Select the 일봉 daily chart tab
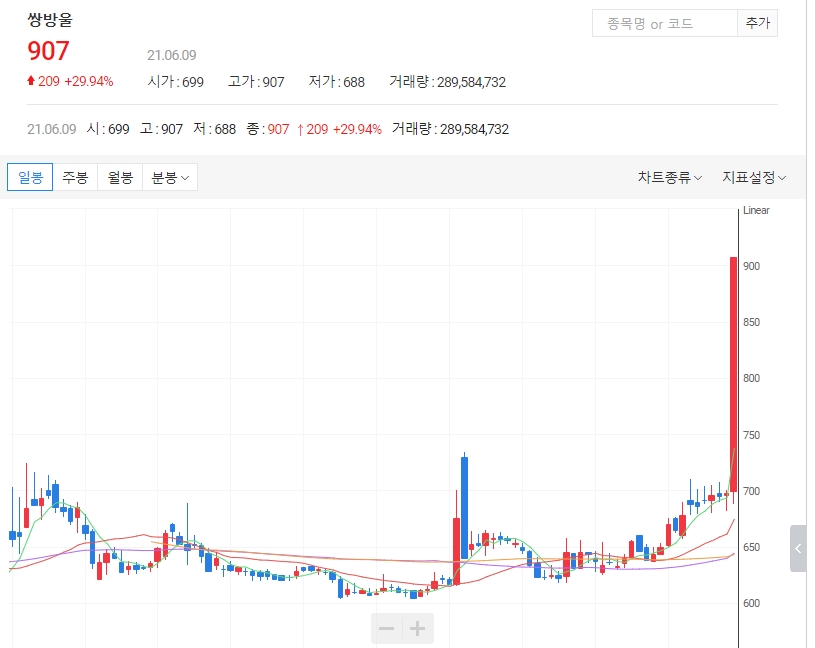 [30, 177]
